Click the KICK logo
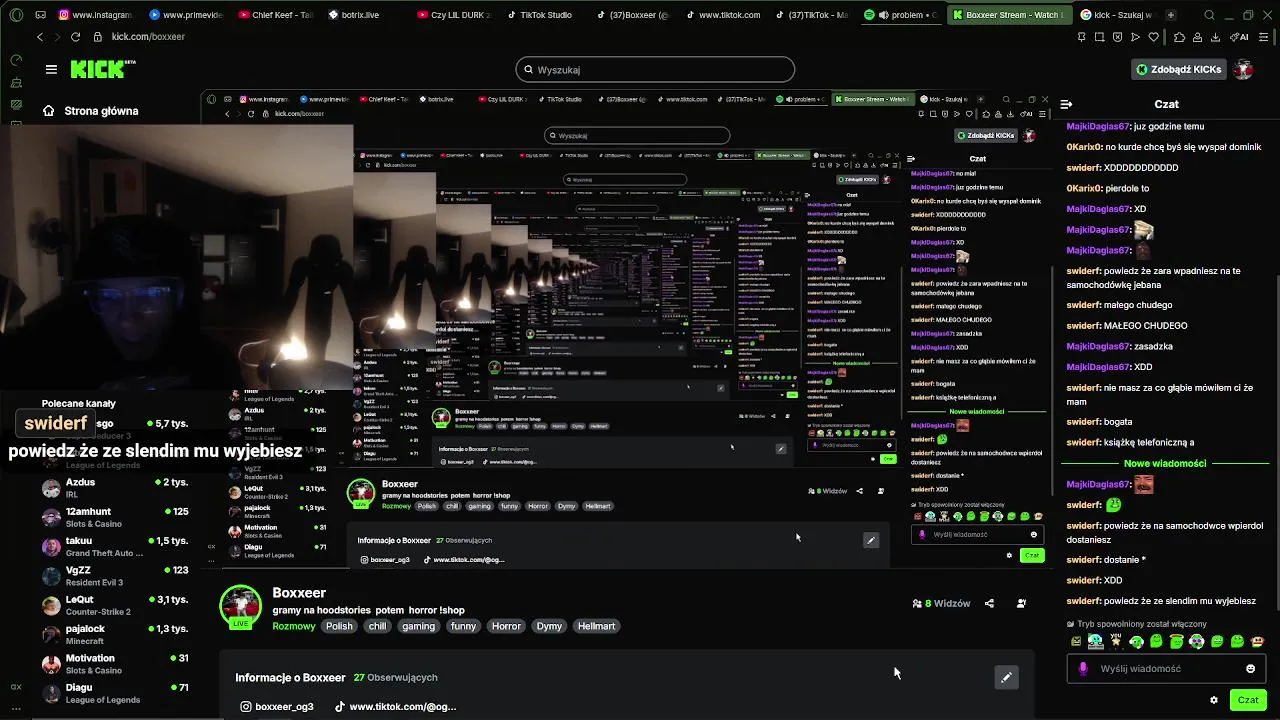This screenshot has width=1280, height=720. click(102, 69)
